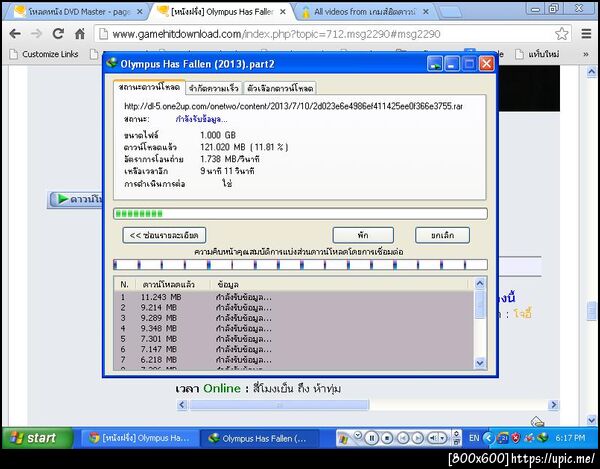The width and height of the screenshot is (600, 469).
Task: Select connection row 3 with 9.289 MB
Action: 294,318
